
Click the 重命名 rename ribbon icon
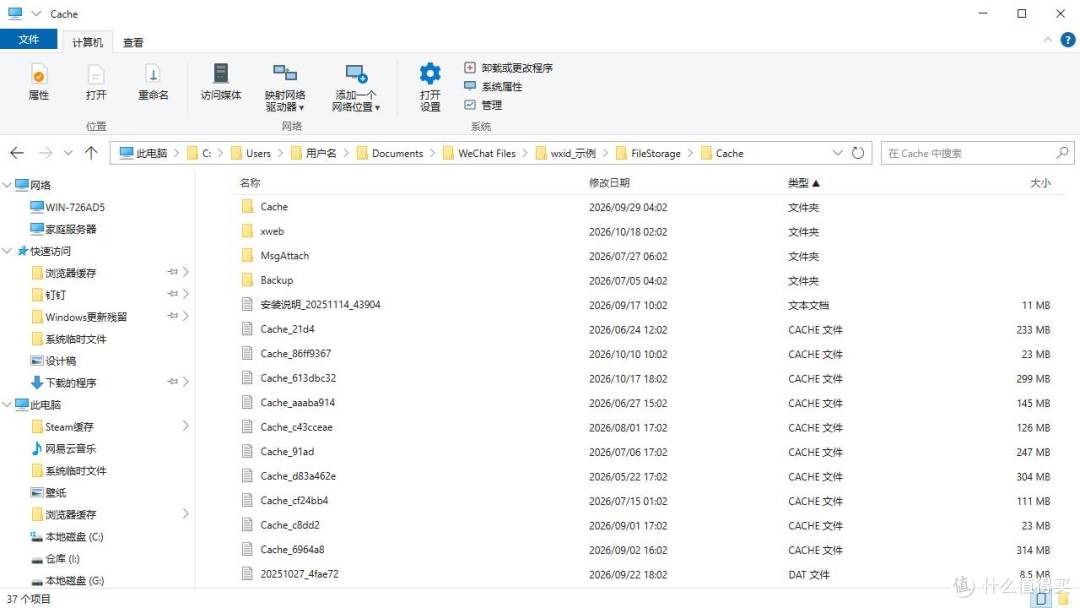(x=152, y=74)
